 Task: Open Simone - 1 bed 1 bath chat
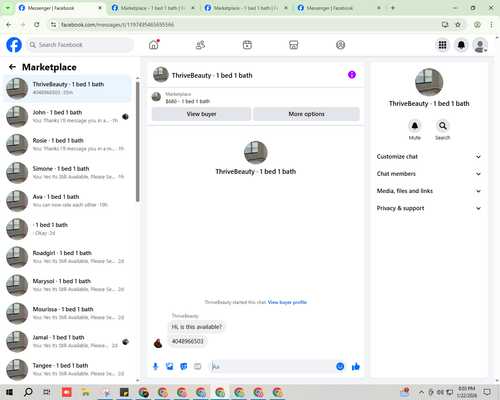pyautogui.click(x=68, y=173)
